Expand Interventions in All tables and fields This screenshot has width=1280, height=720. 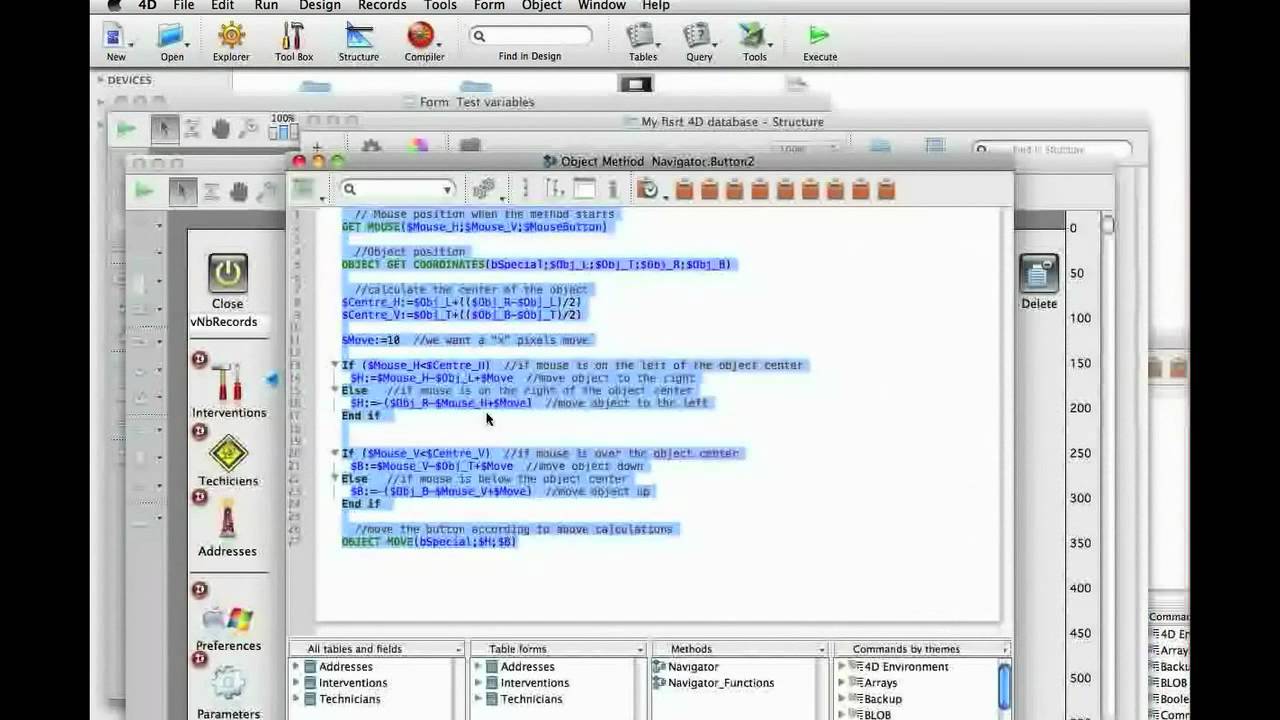click(x=296, y=683)
